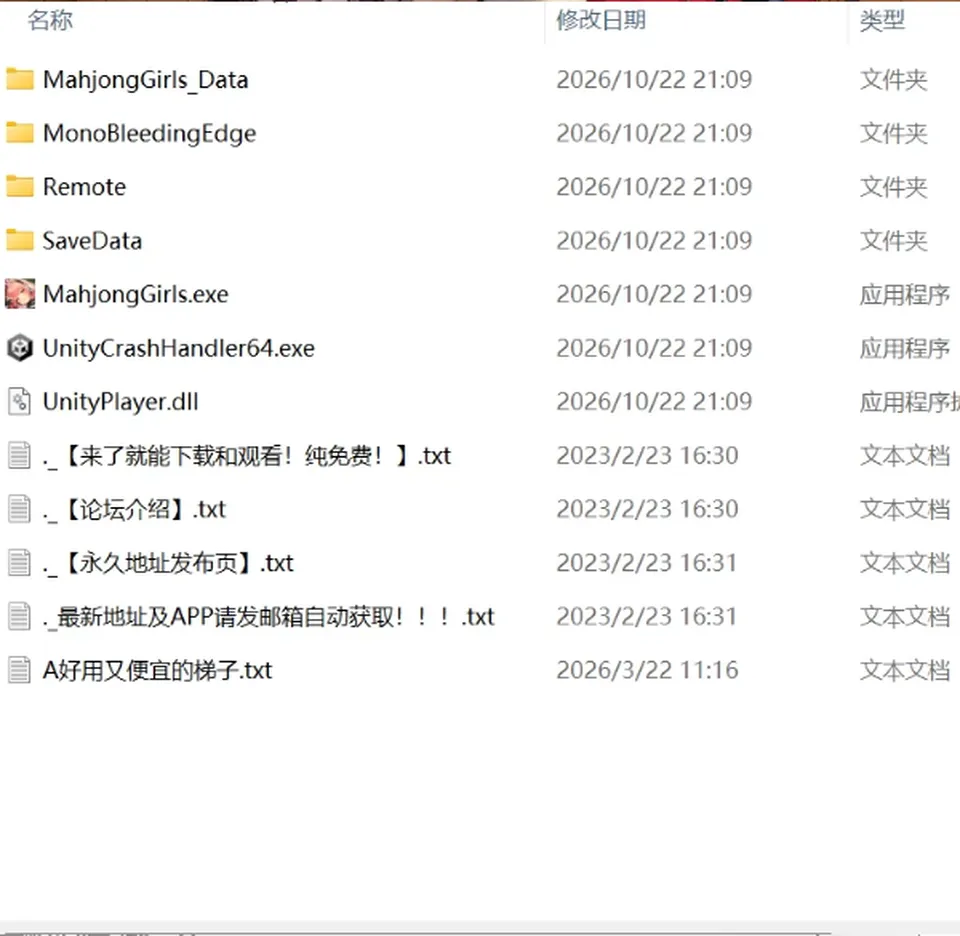
Task: Select the file name MahjongGirls_Data
Action: point(146,80)
